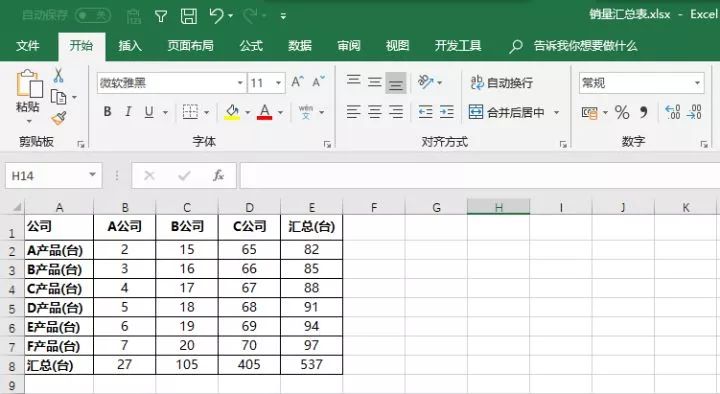The image size is (720, 394).
Task: Click the phonetic guide wén icon
Action: [x=306, y=112]
